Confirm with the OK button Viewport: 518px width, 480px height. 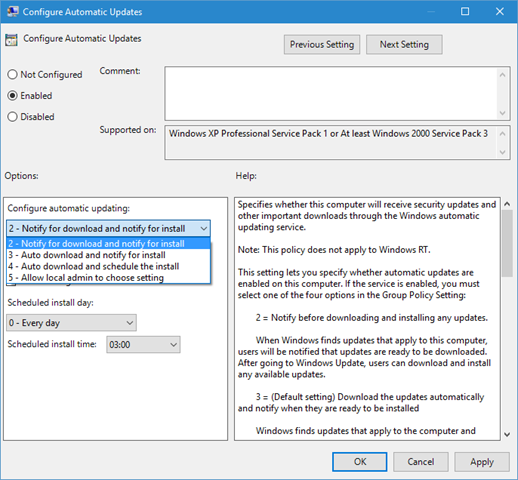pyautogui.click(x=360, y=462)
